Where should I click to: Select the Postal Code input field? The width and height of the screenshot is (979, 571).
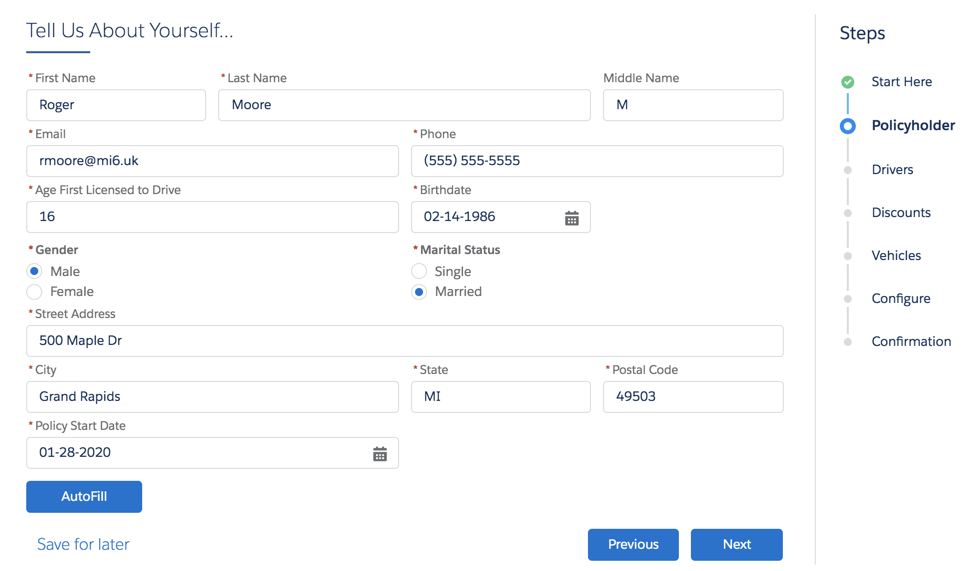click(693, 397)
